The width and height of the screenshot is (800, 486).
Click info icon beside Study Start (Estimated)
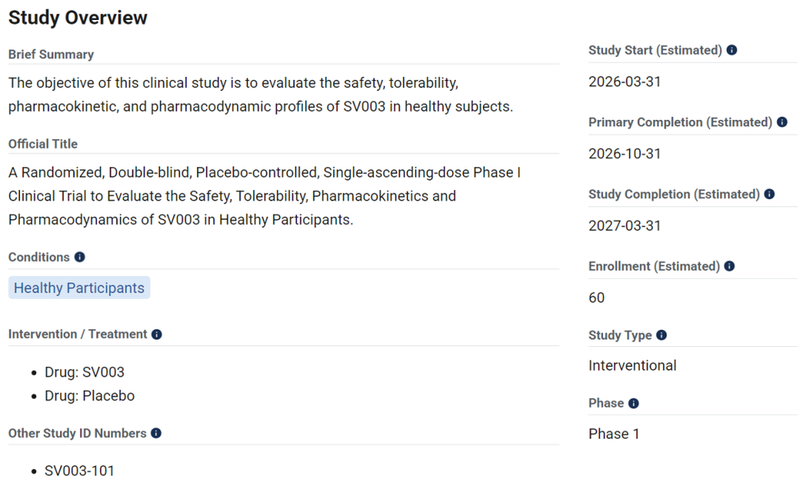[x=732, y=49]
